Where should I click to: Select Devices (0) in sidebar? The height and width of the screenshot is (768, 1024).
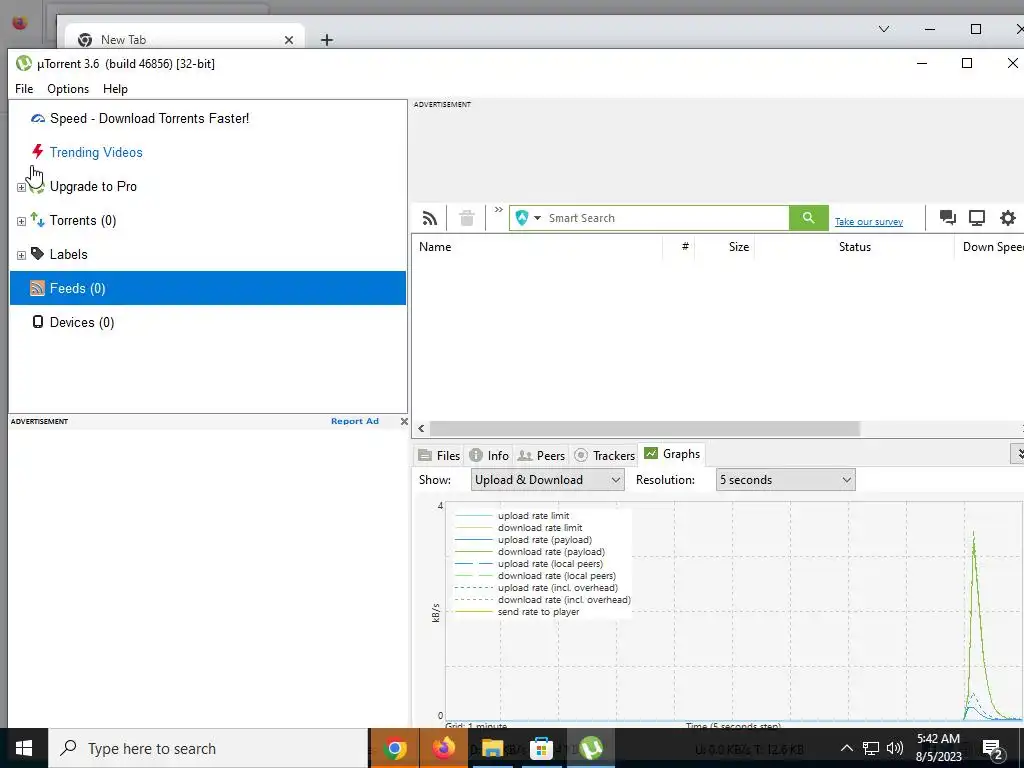82,322
